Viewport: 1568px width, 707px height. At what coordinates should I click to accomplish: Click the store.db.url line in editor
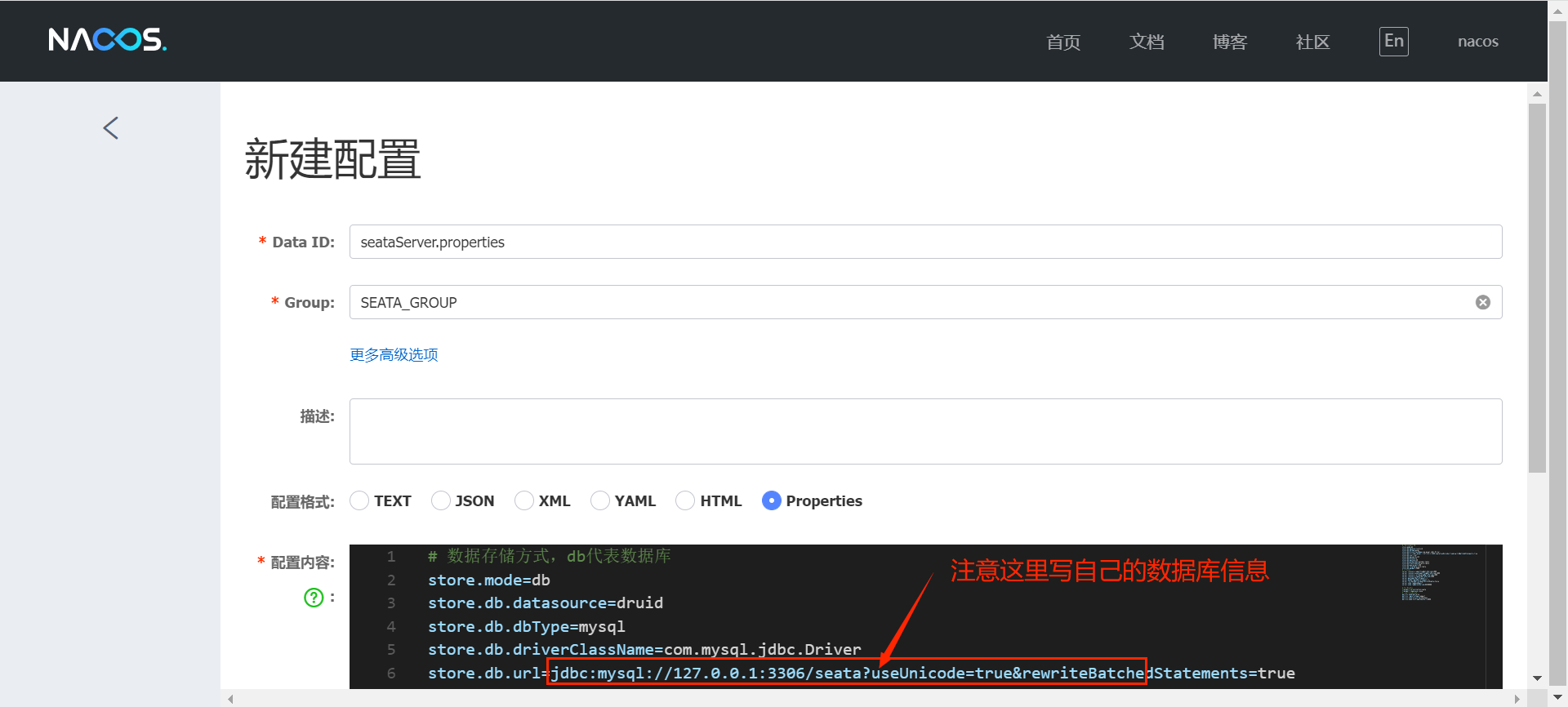862,673
